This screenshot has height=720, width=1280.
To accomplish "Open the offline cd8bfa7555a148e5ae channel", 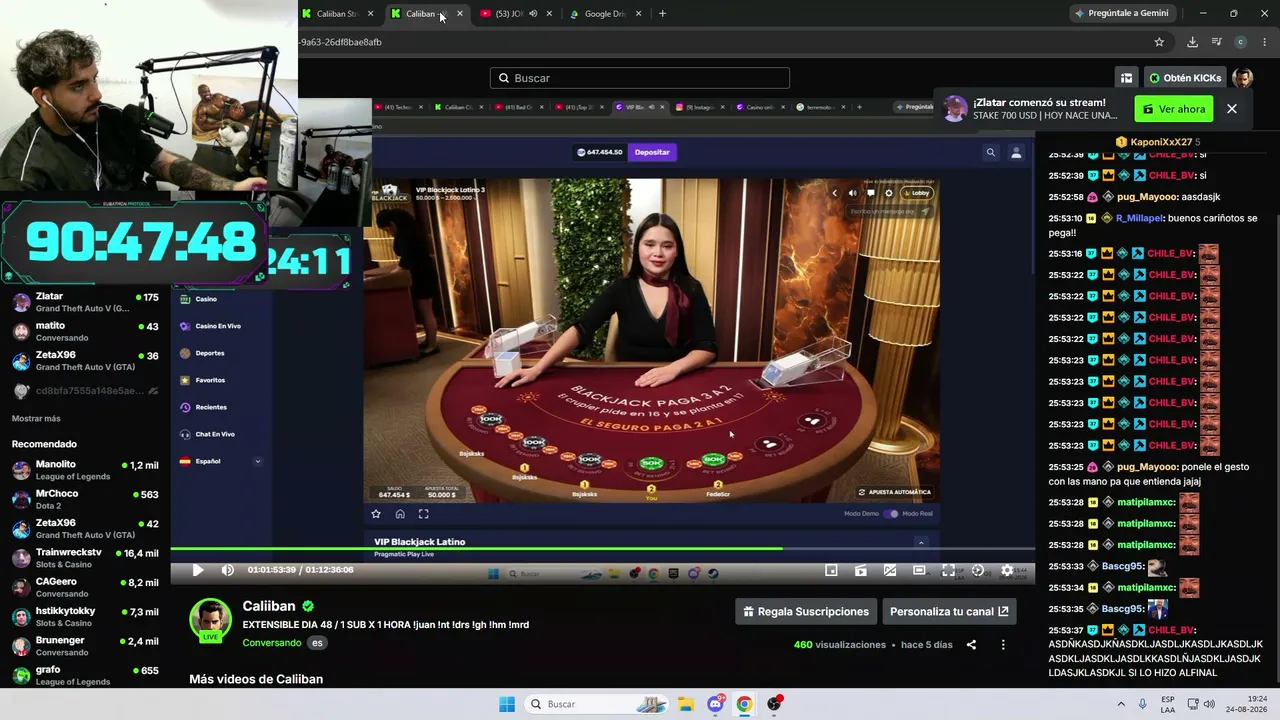I will [x=85, y=391].
